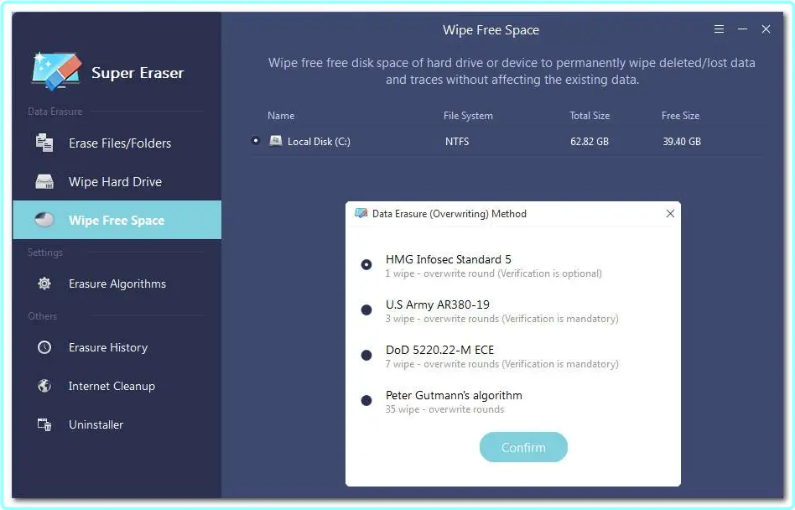Open the hamburger menu in title bar
Viewport: 795px width, 510px height.
pyautogui.click(x=719, y=30)
